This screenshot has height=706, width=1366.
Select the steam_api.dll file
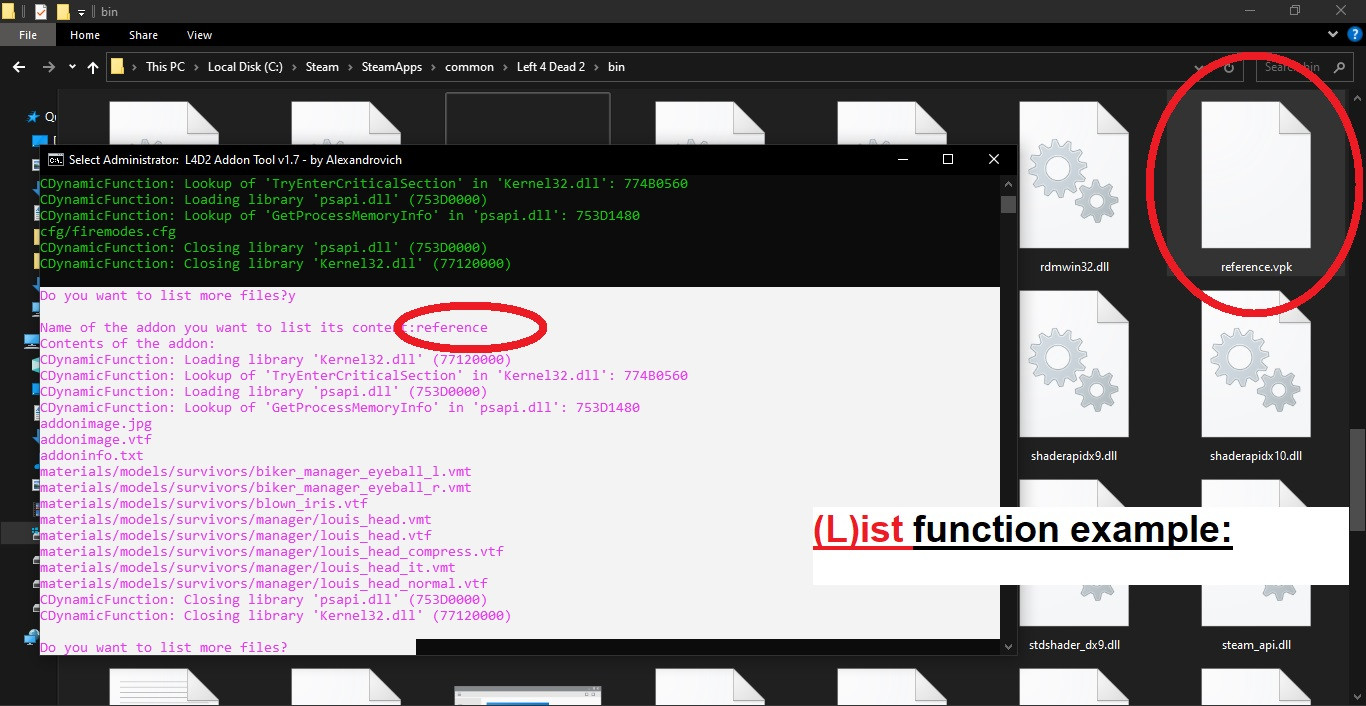coord(1255,565)
